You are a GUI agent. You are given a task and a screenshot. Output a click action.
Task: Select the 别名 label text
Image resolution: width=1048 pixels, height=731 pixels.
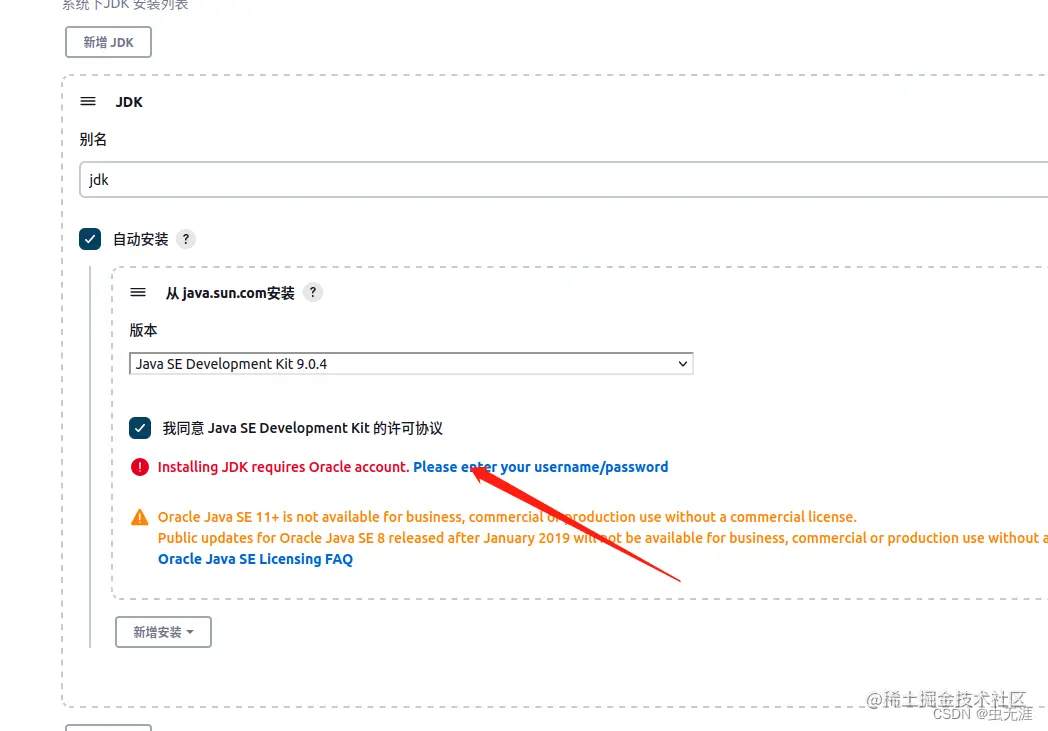[93, 139]
